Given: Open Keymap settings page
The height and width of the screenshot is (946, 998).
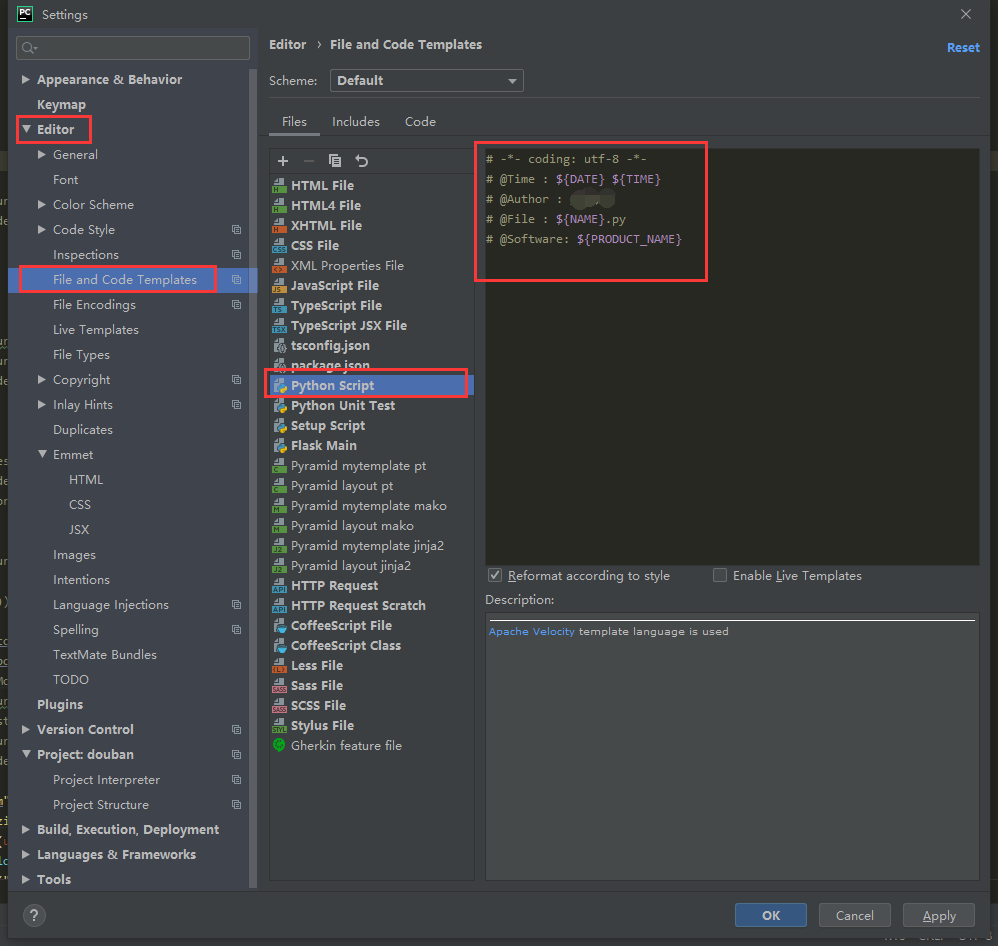Looking at the screenshot, I should 61,104.
